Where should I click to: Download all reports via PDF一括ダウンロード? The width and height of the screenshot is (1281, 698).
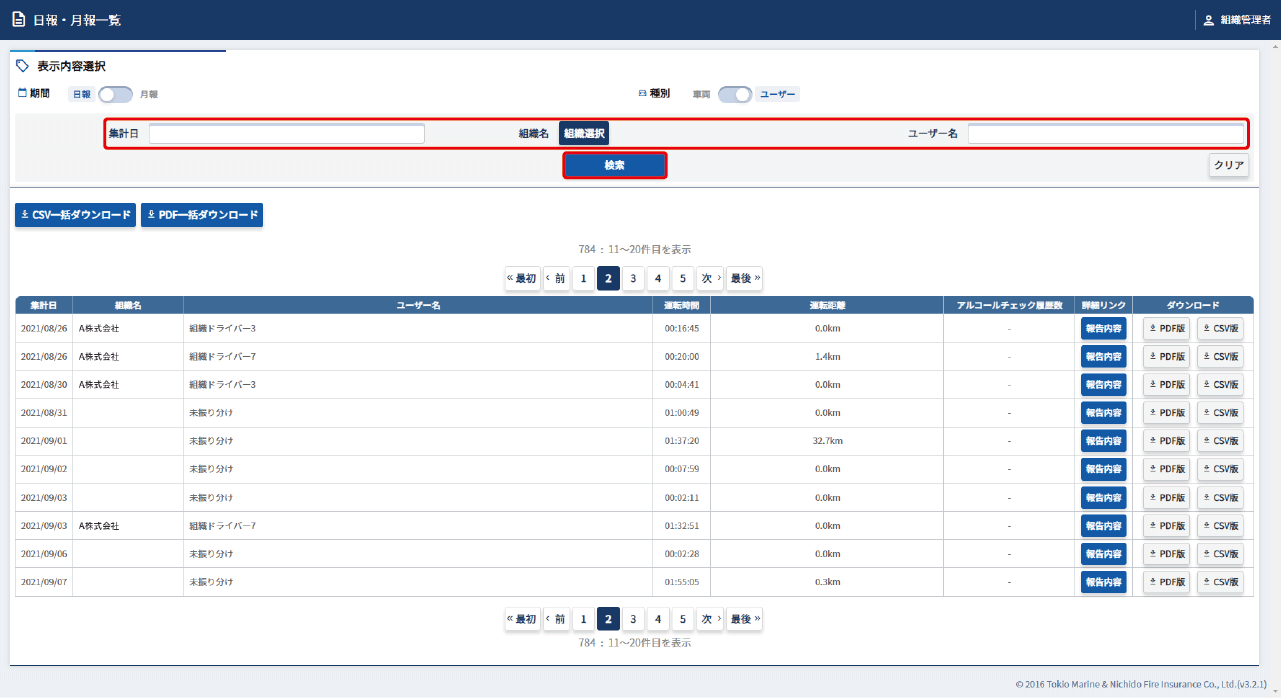tap(202, 215)
